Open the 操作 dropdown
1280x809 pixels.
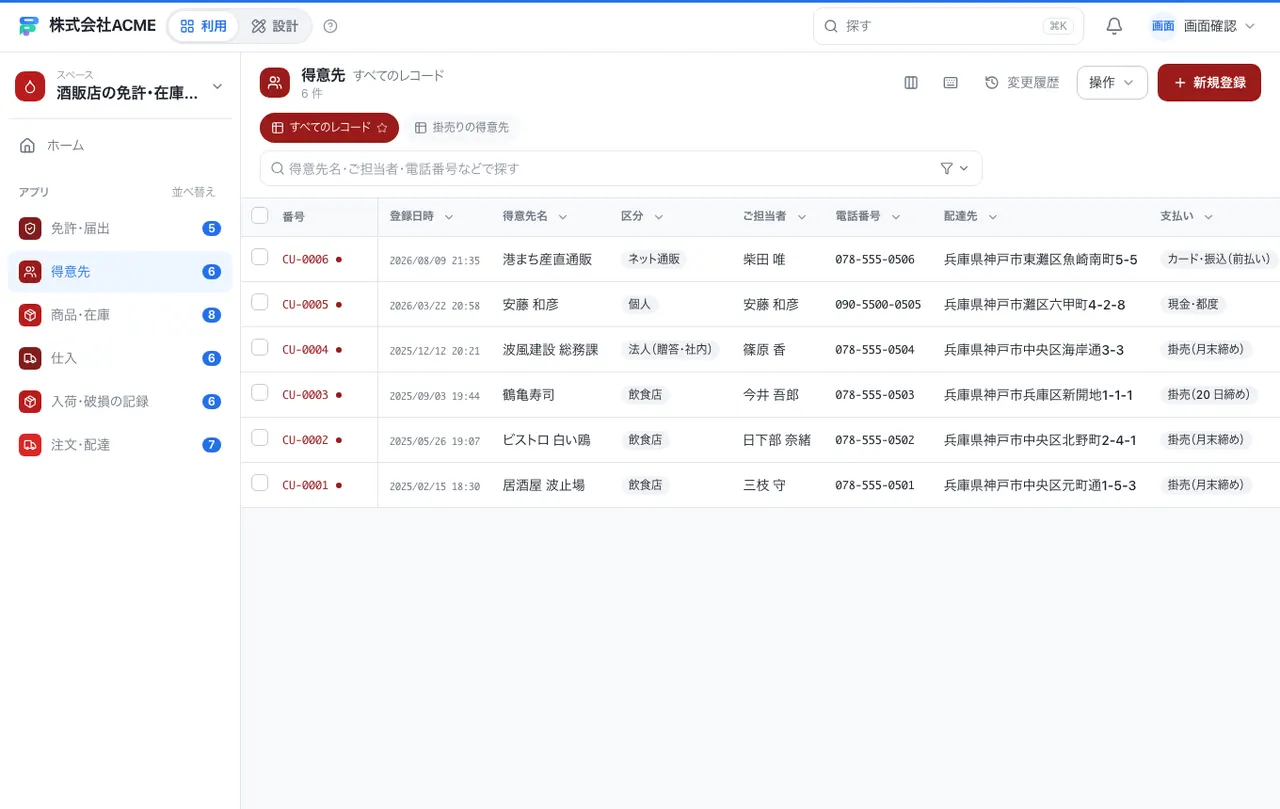coord(1112,83)
